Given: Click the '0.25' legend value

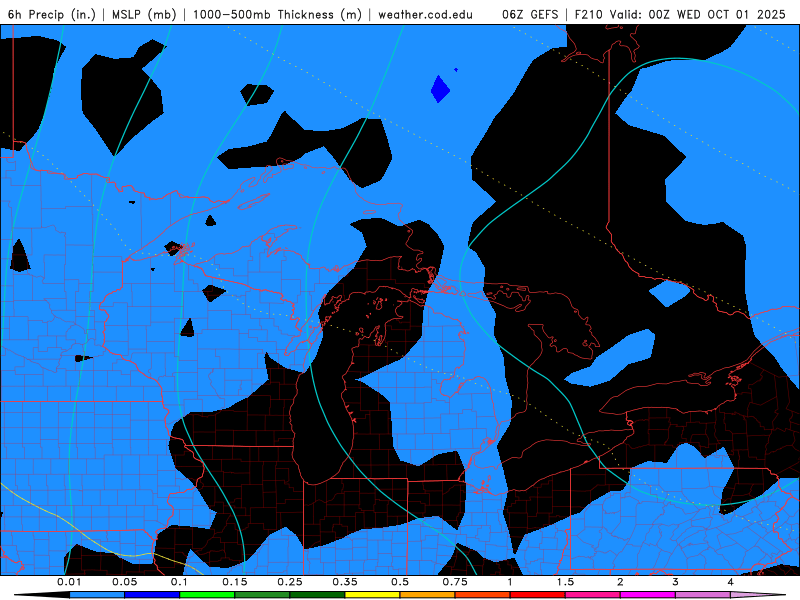Looking at the screenshot, I should pyautogui.click(x=290, y=582).
